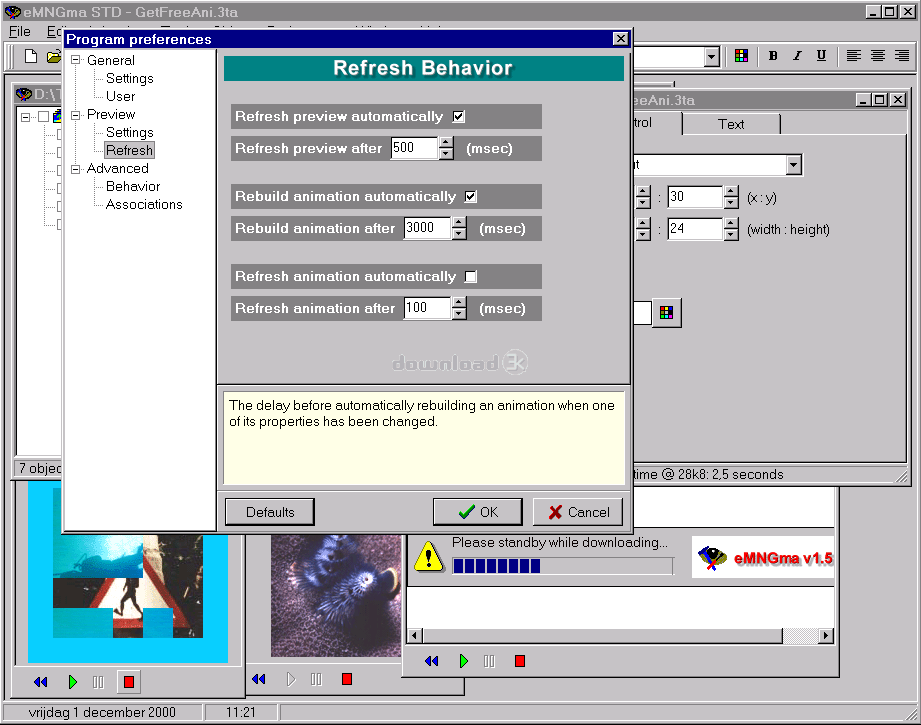
Task: Align text right in main toolbar
Action: pos(902,56)
